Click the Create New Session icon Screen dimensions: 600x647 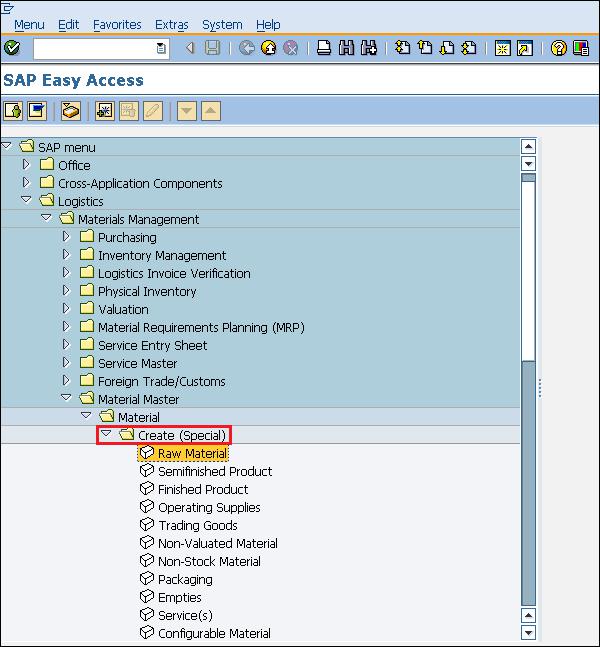point(503,48)
